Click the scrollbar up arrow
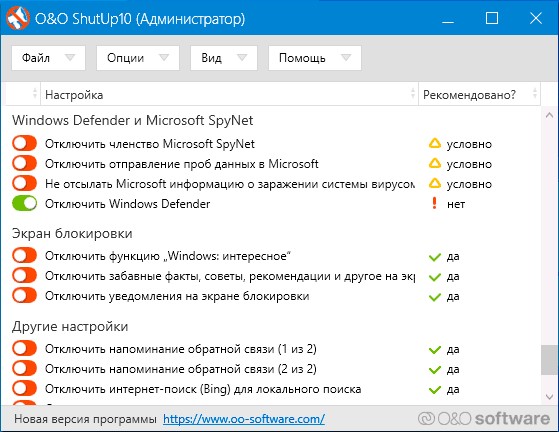 [549, 115]
